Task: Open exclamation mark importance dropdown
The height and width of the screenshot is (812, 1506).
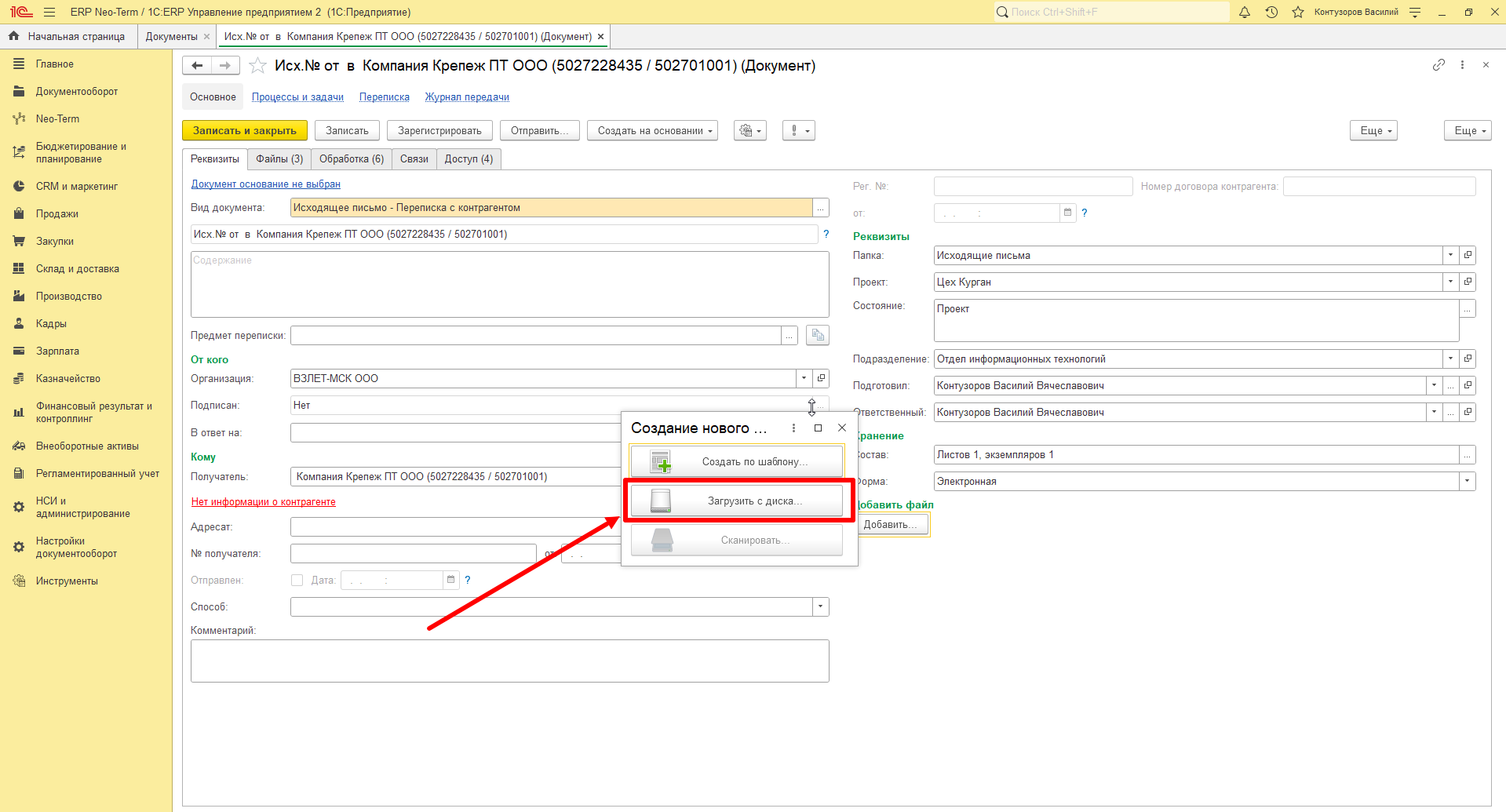Action: 799,131
